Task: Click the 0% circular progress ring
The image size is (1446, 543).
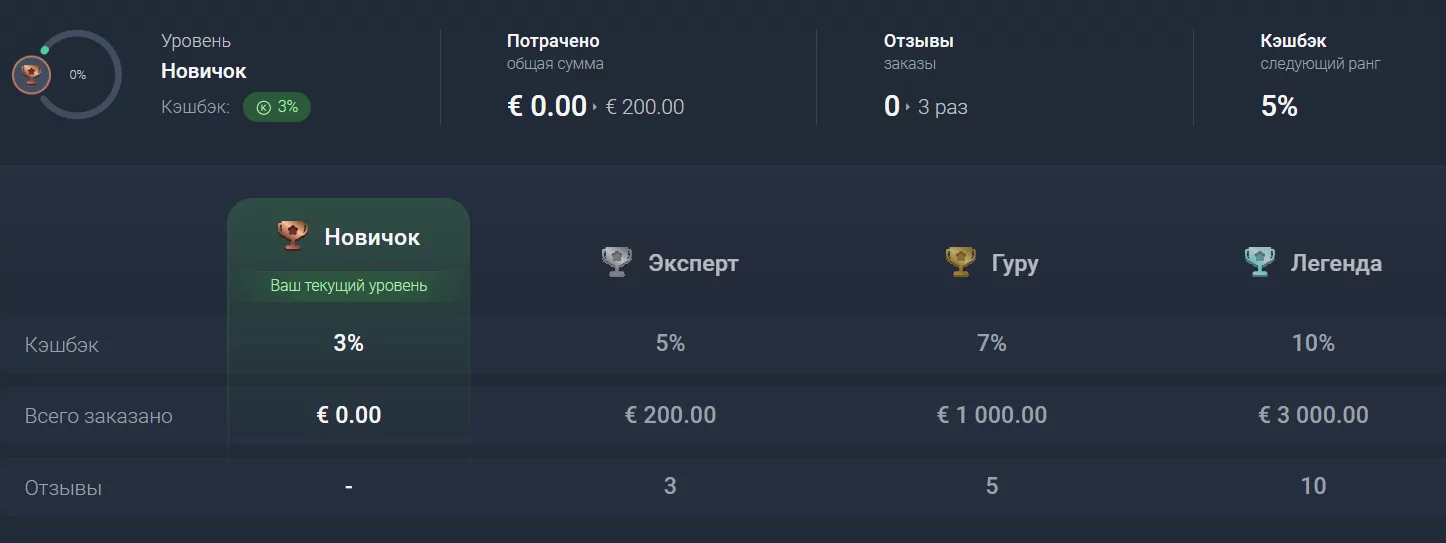Action: click(x=78, y=75)
